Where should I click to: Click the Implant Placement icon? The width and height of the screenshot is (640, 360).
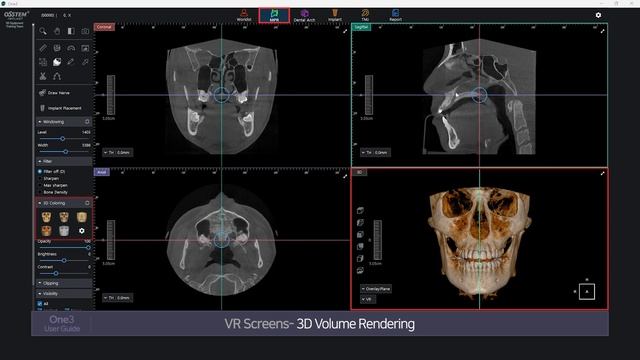click(x=42, y=108)
